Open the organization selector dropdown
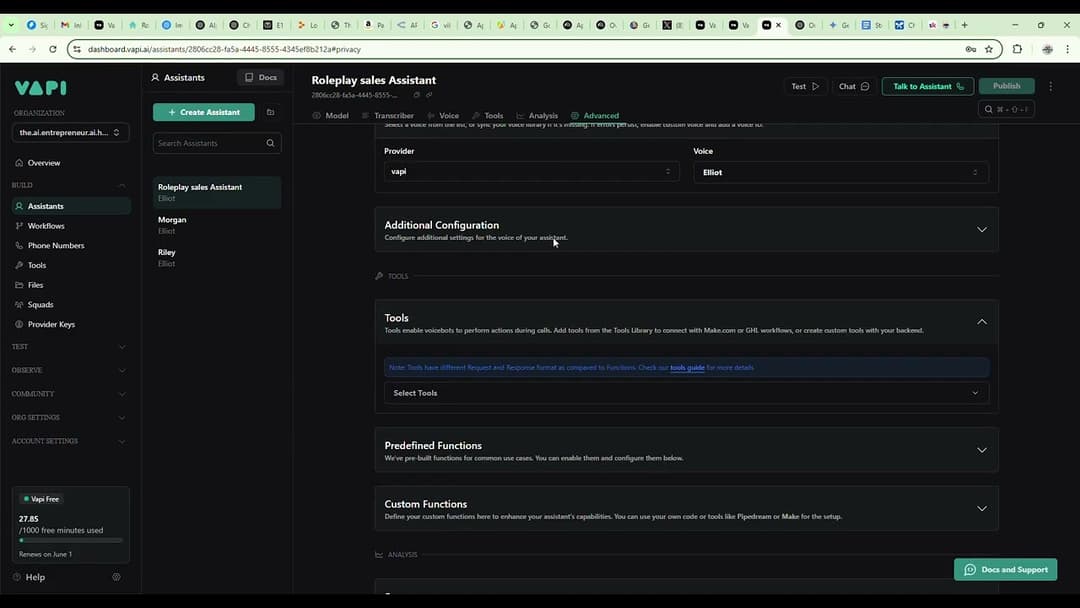The height and width of the screenshot is (608, 1080). (x=70, y=132)
